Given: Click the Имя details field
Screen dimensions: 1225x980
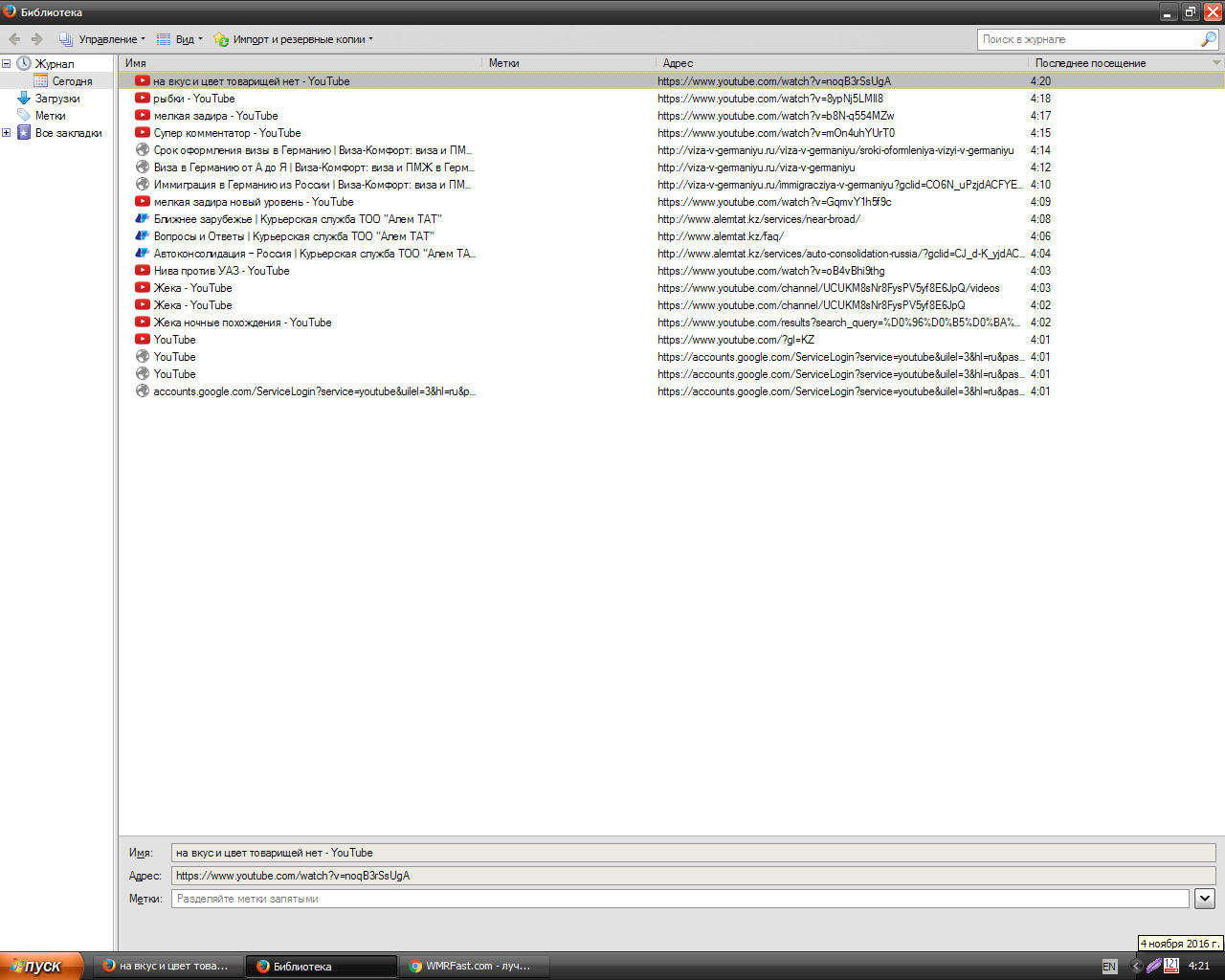Looking at the screenshot, I should point(693,853).
